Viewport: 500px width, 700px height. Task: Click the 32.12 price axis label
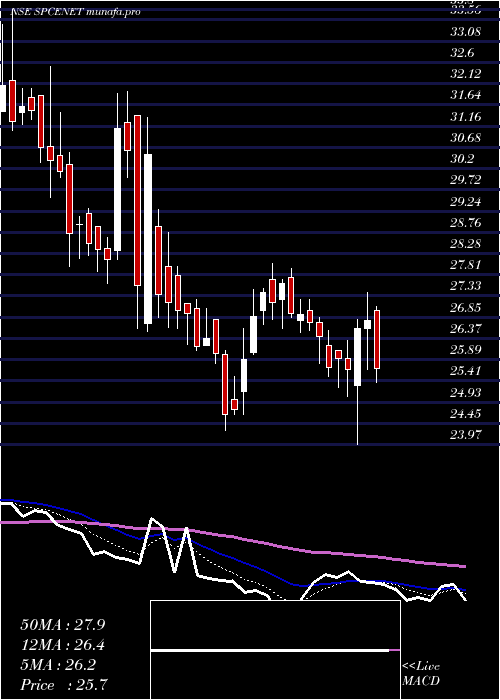(466, 74)
